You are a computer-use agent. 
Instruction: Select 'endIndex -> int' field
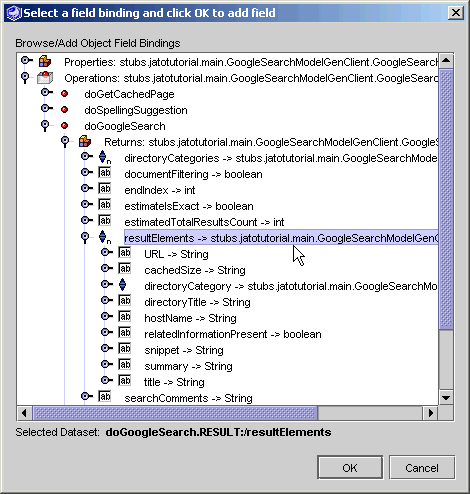[x=160, y=190]
